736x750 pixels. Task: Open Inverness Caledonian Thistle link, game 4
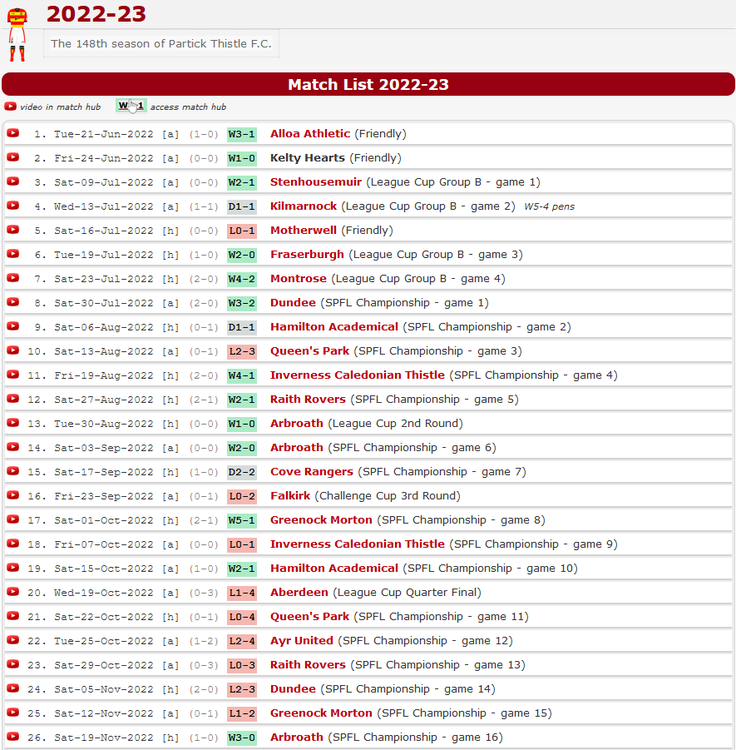point(357,375)
